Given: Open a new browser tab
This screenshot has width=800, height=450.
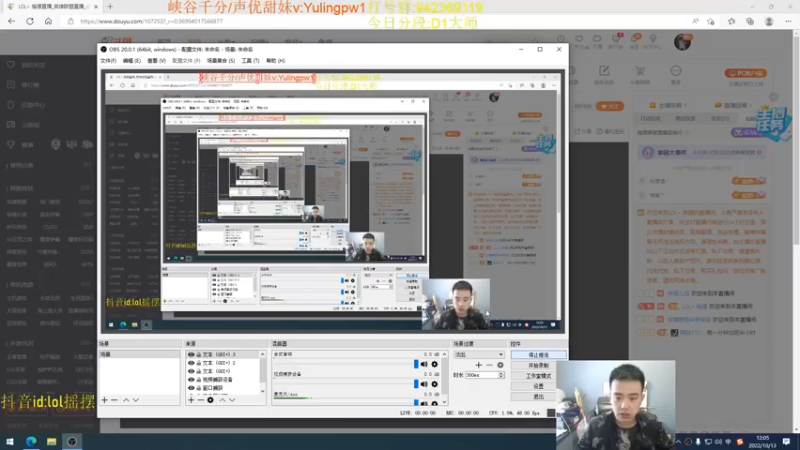Looking at the screenshot, I should (110, 7).
